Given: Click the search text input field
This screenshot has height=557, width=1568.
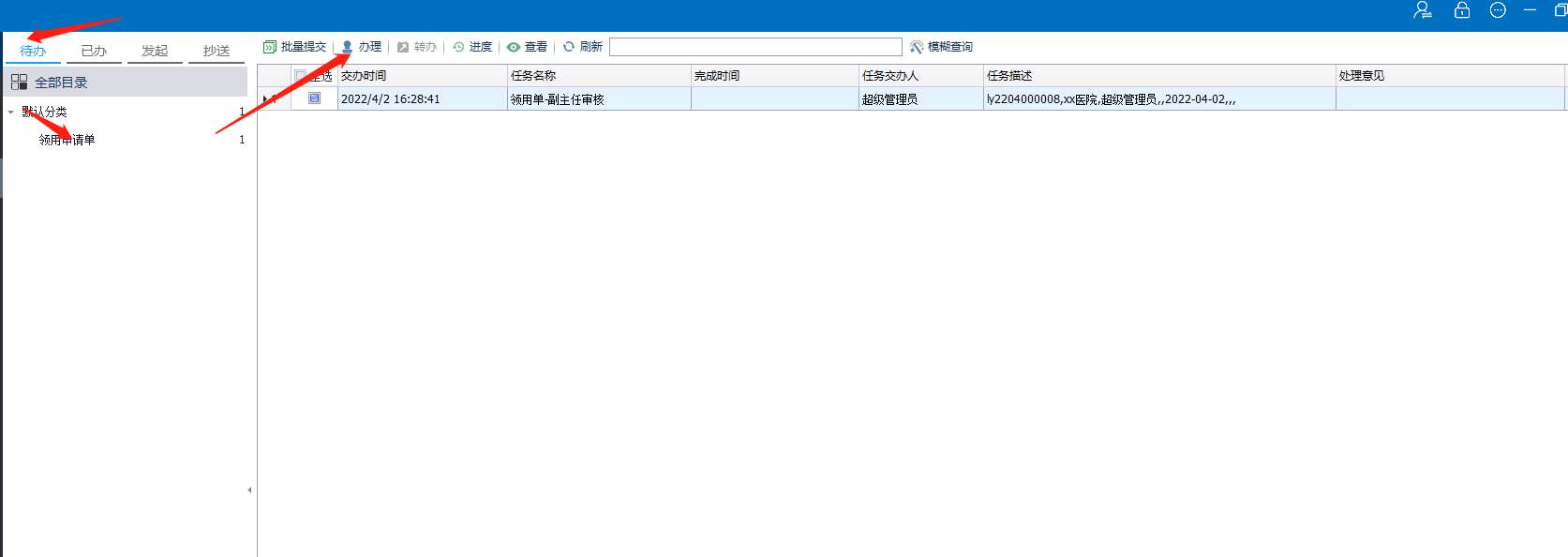Looking at the screenshot, I should pos(754,47).
